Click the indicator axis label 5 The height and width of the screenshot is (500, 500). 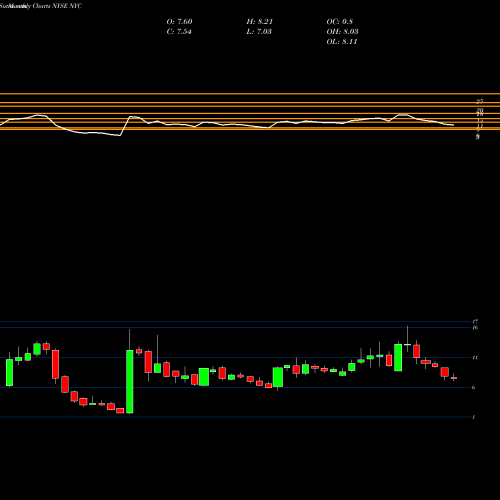point(478,137)
